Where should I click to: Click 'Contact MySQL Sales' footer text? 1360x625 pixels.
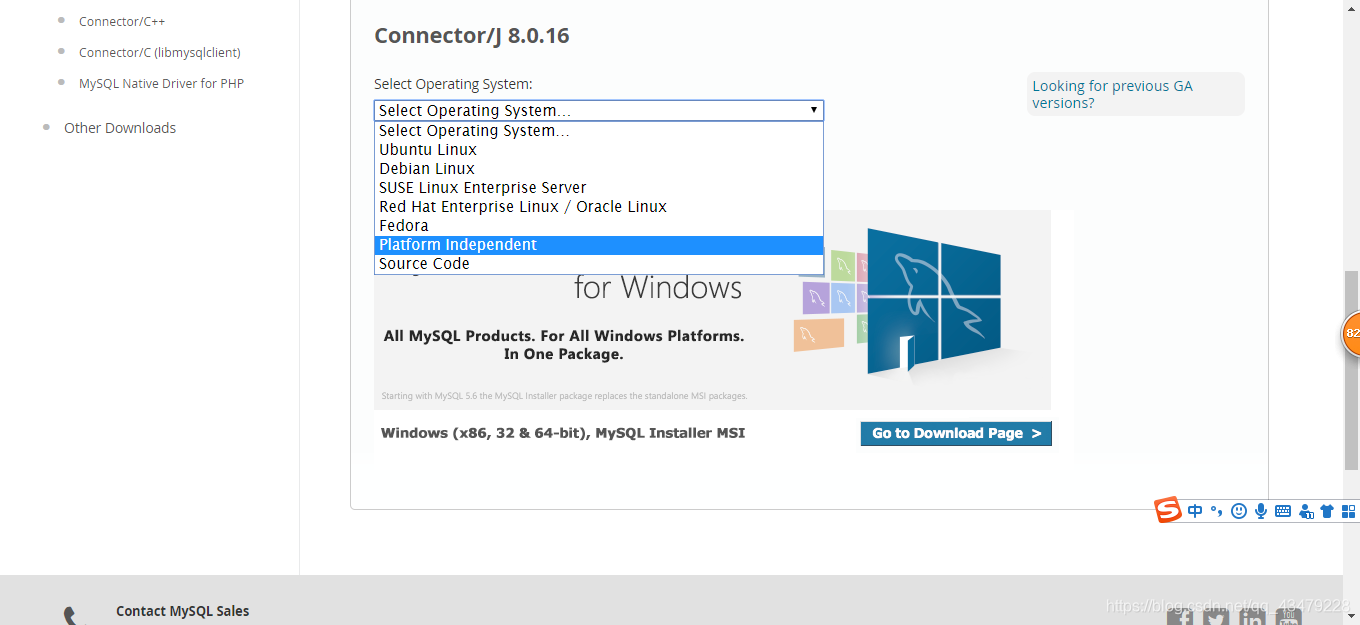[x=182, y=611]
